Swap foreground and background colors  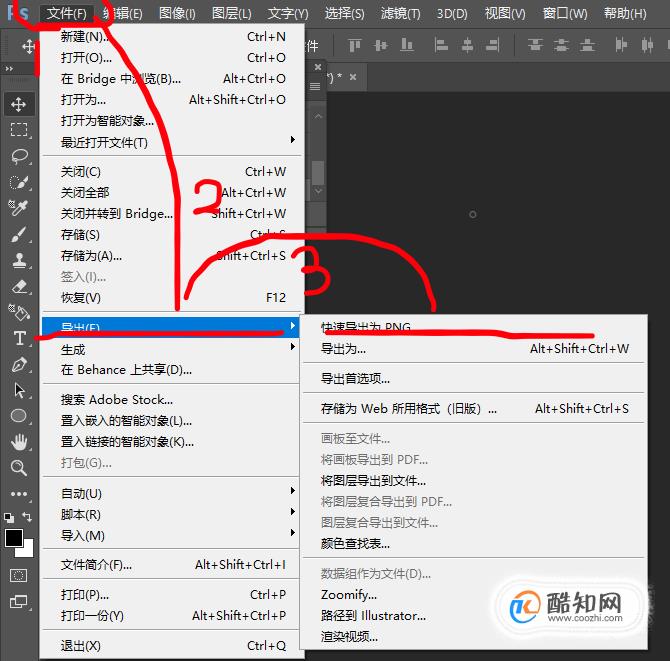pyautogui.click(x=27, y=517)
